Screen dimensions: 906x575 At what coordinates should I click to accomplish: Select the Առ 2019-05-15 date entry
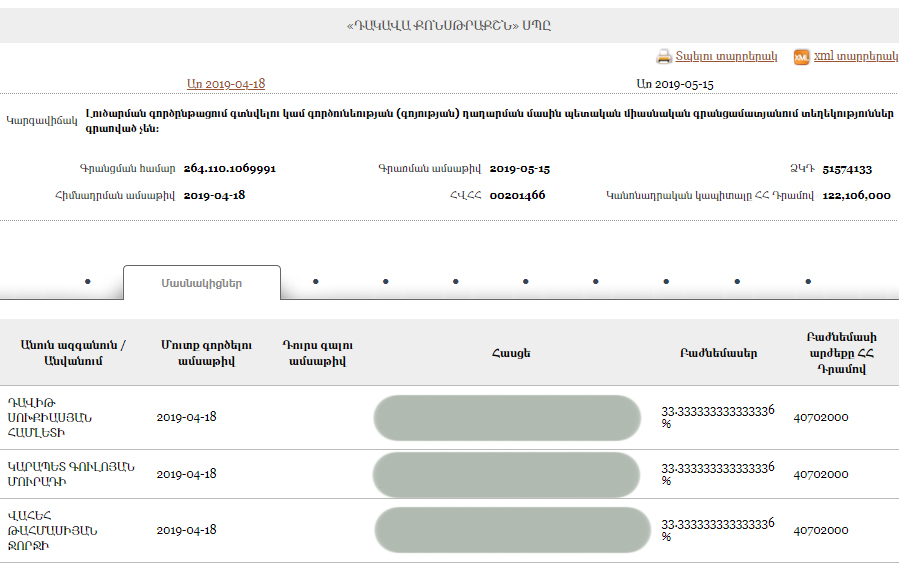pyautogui.click(x=675, y=84)
